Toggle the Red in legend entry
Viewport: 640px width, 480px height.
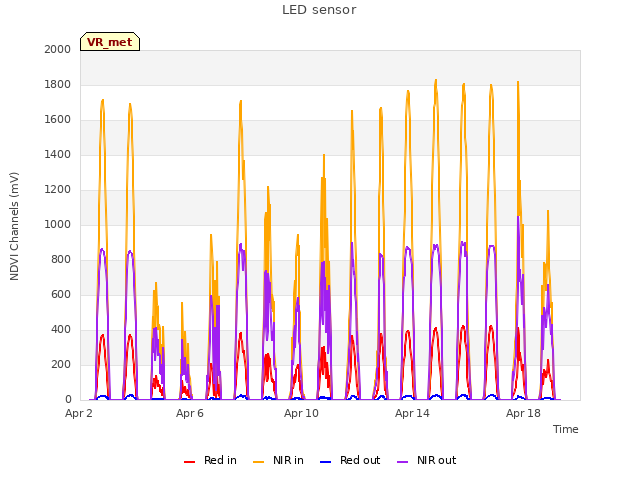(210, 460)
